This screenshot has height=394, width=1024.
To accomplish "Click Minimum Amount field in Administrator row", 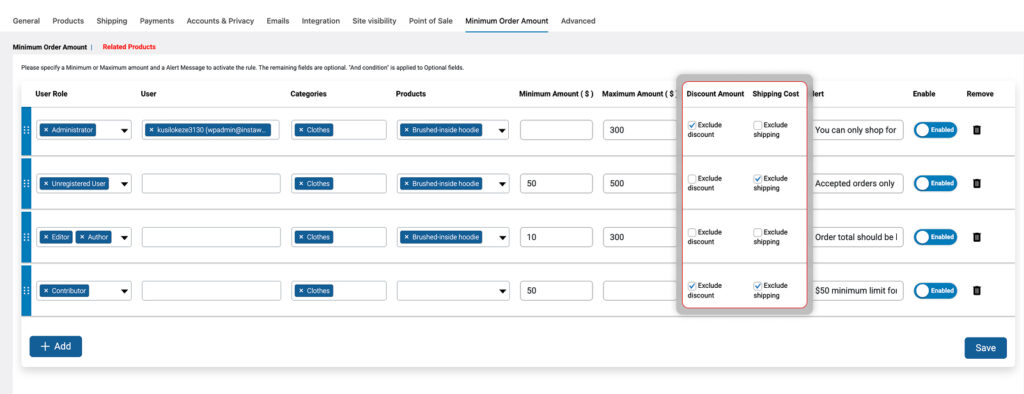I will click(556, 130).
